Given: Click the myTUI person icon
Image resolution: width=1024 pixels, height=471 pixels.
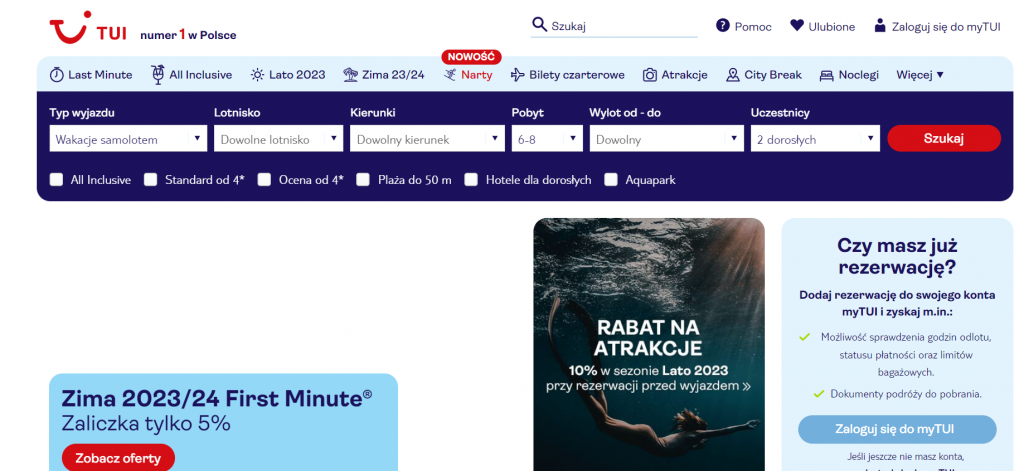Looking at the screenshot, I should (880, 25).
